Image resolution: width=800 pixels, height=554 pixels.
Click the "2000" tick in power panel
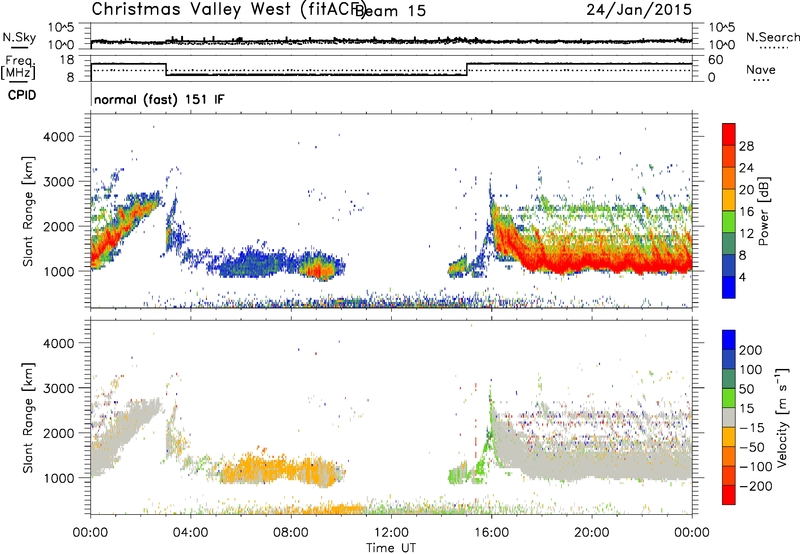(58, 226)
